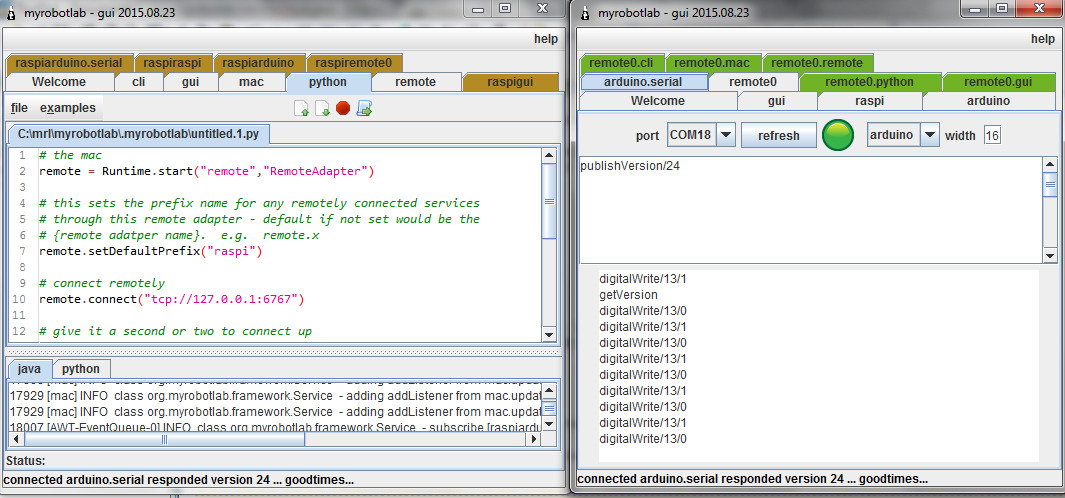Open the Welcome tab in right window
The image size is (1065, 498).
coord(657,101)
